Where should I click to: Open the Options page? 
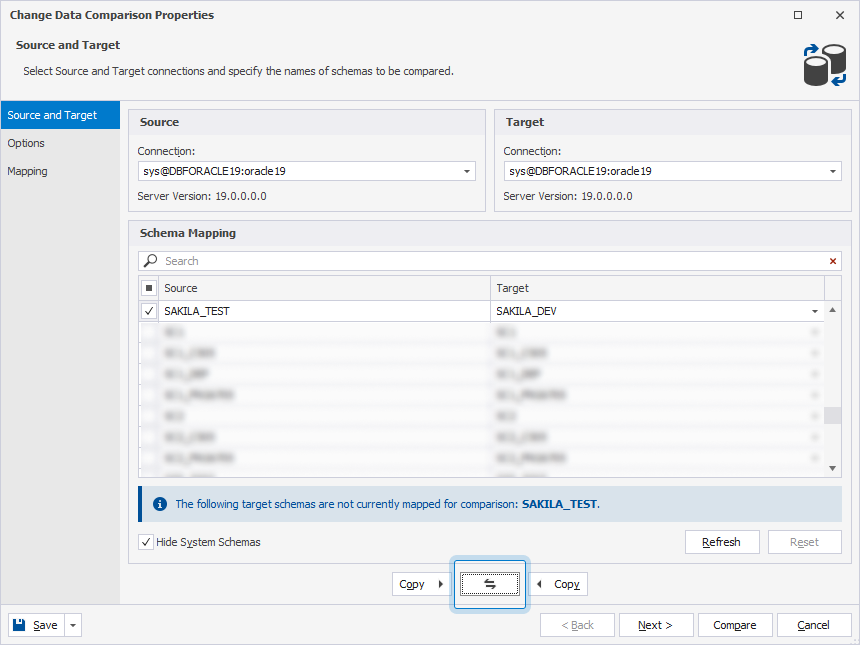pos(60,143)
